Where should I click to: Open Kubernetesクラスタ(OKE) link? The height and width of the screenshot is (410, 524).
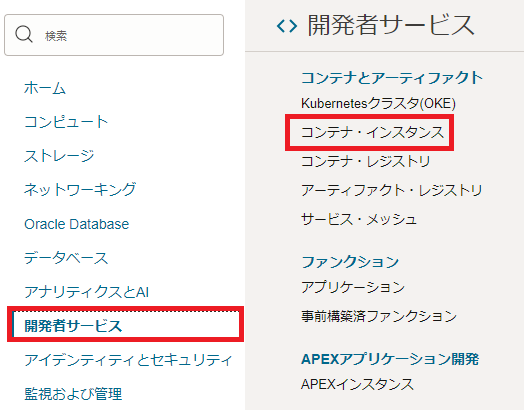pos(378,103)
